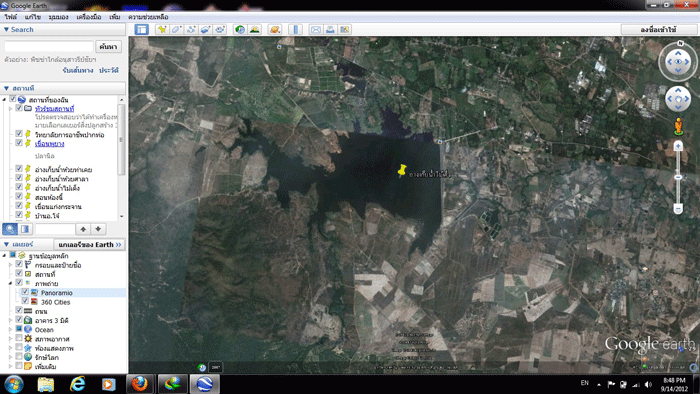Open the historical imagery clock tool

pyautogui.click(x=240, y=29)
